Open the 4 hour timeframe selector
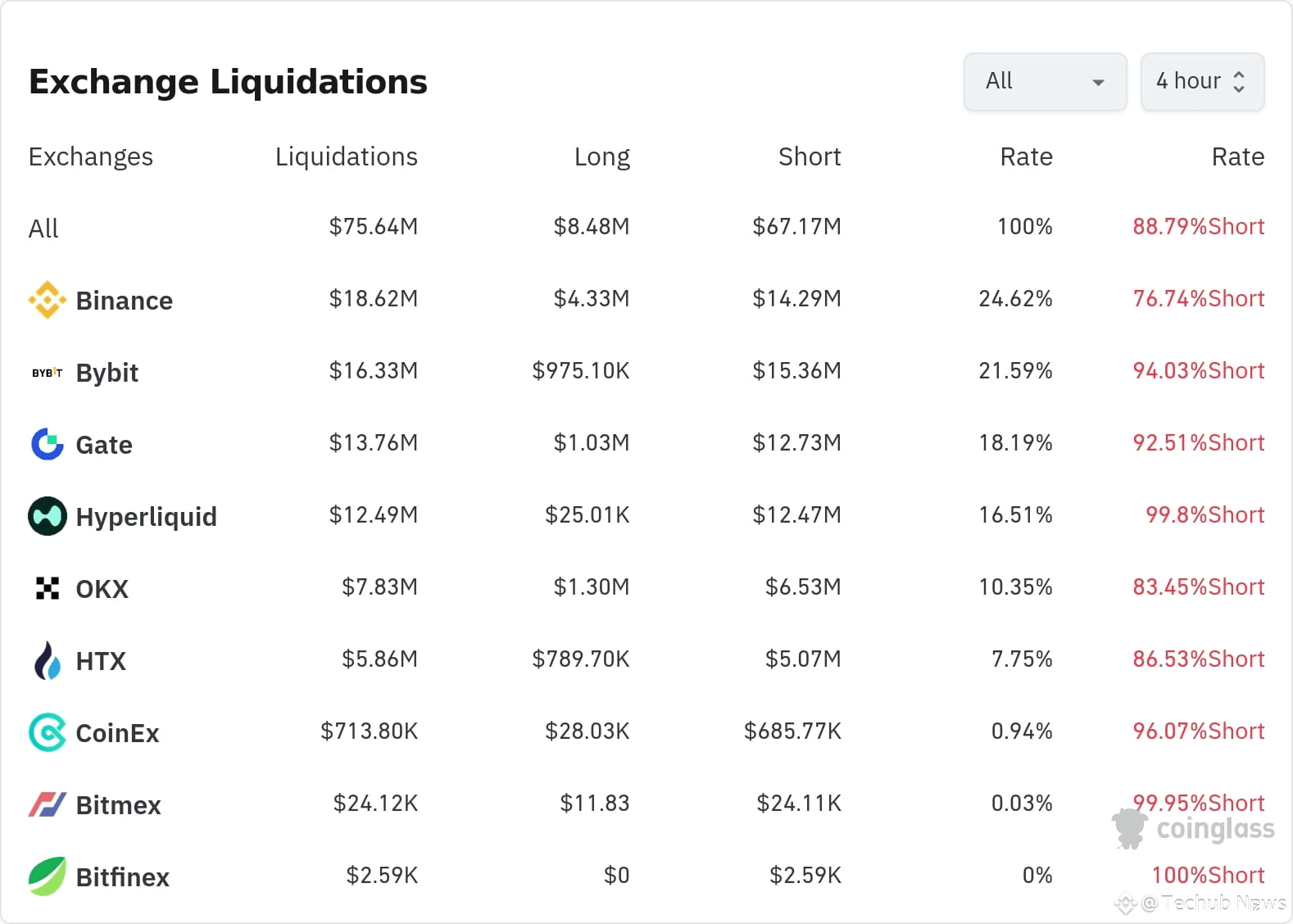This screenshot has width=1293, height=924. click(1202, 81)
